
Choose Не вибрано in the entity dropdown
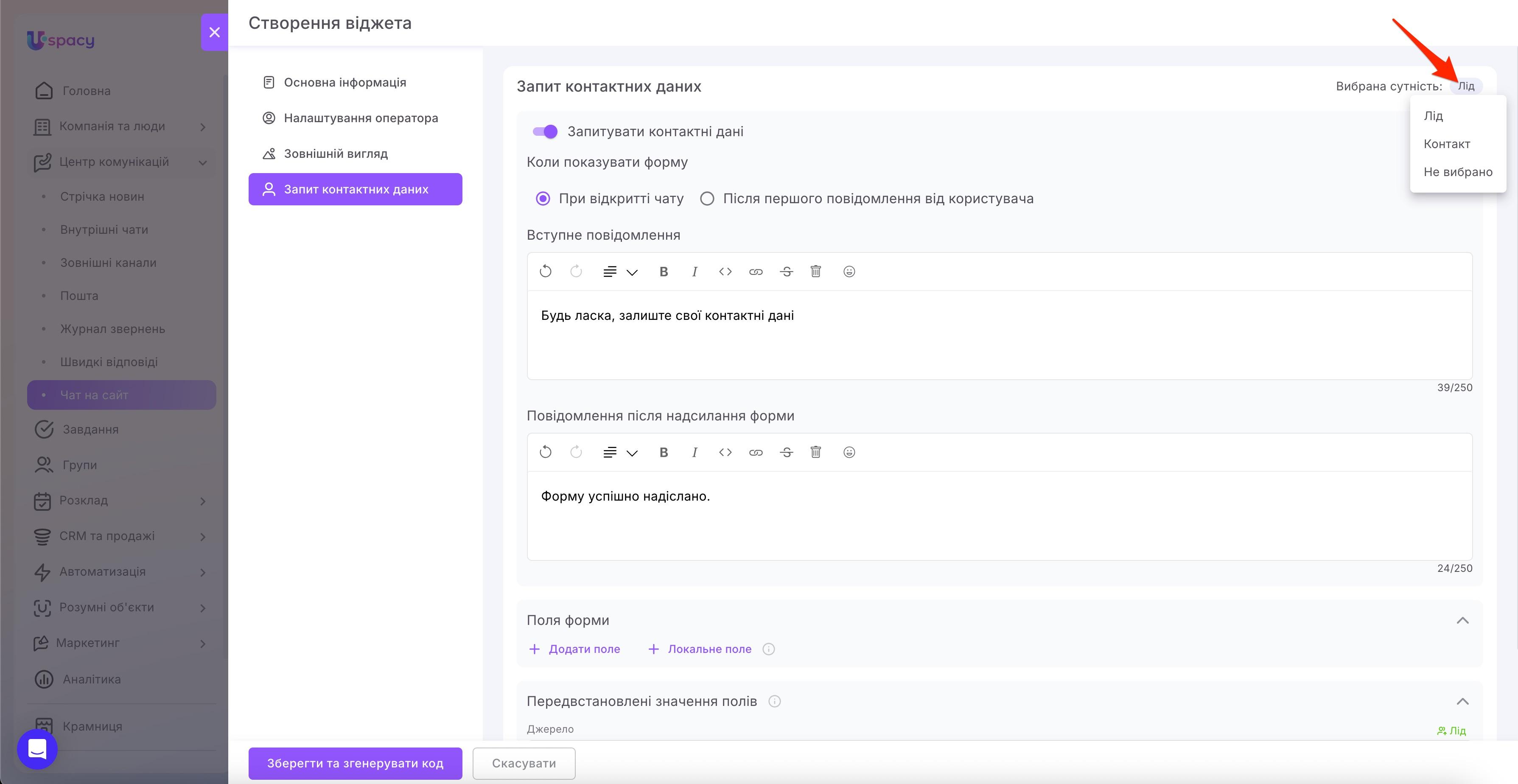(1458, 172)
